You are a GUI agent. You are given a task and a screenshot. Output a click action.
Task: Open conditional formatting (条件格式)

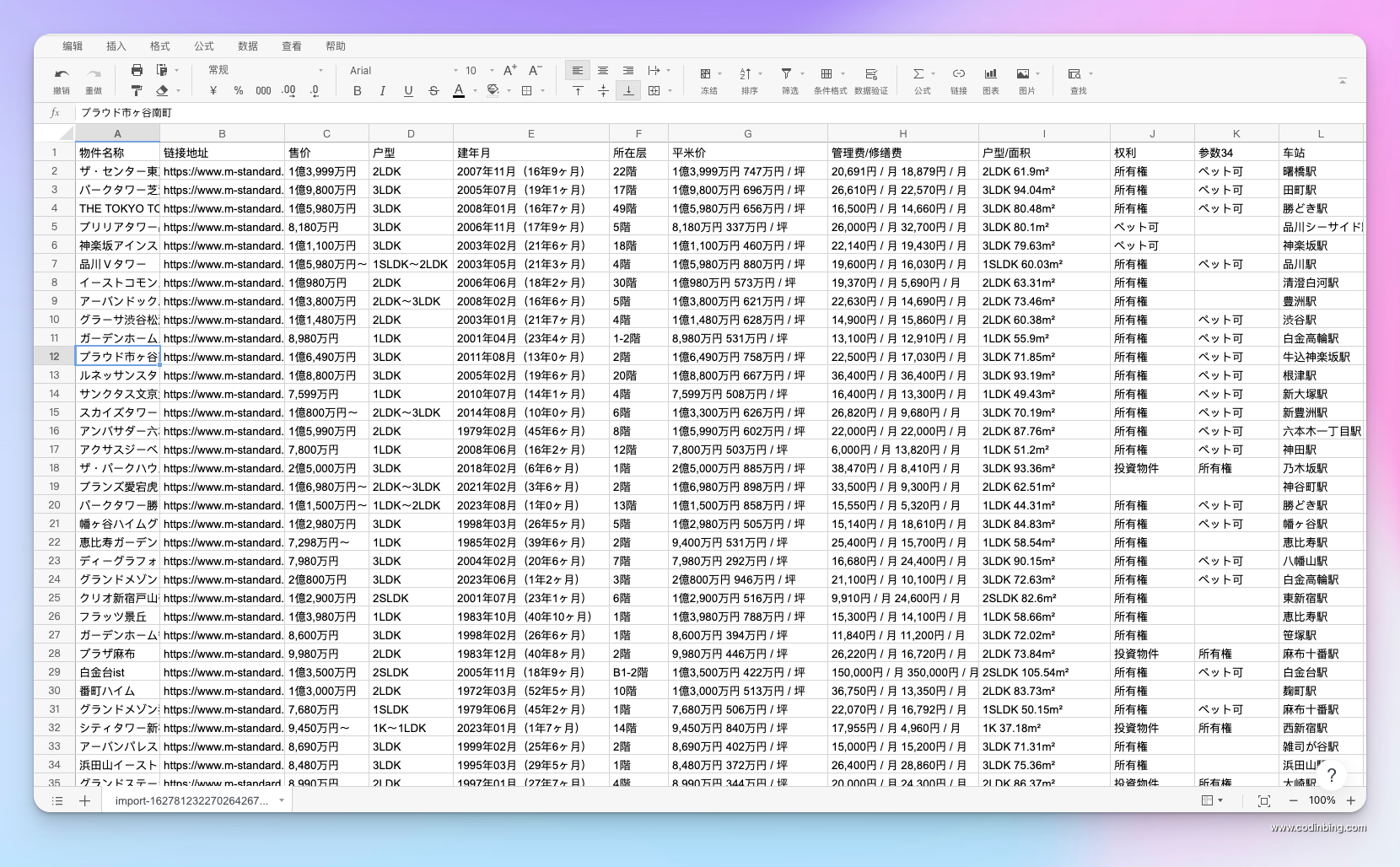[x=830, y=80]
